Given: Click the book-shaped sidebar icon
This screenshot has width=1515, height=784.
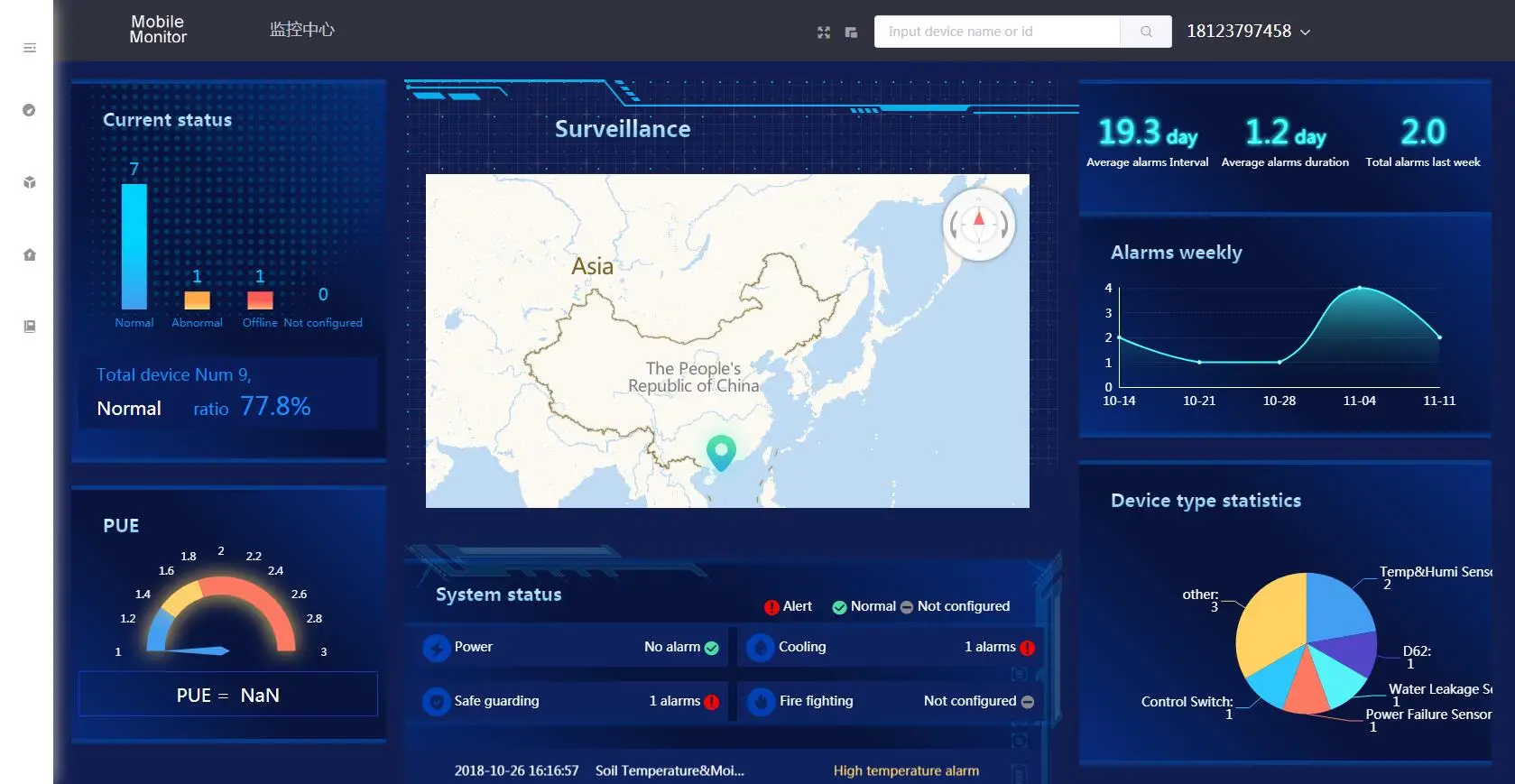Looking at the screenshot, I should (x=29, y=327).
